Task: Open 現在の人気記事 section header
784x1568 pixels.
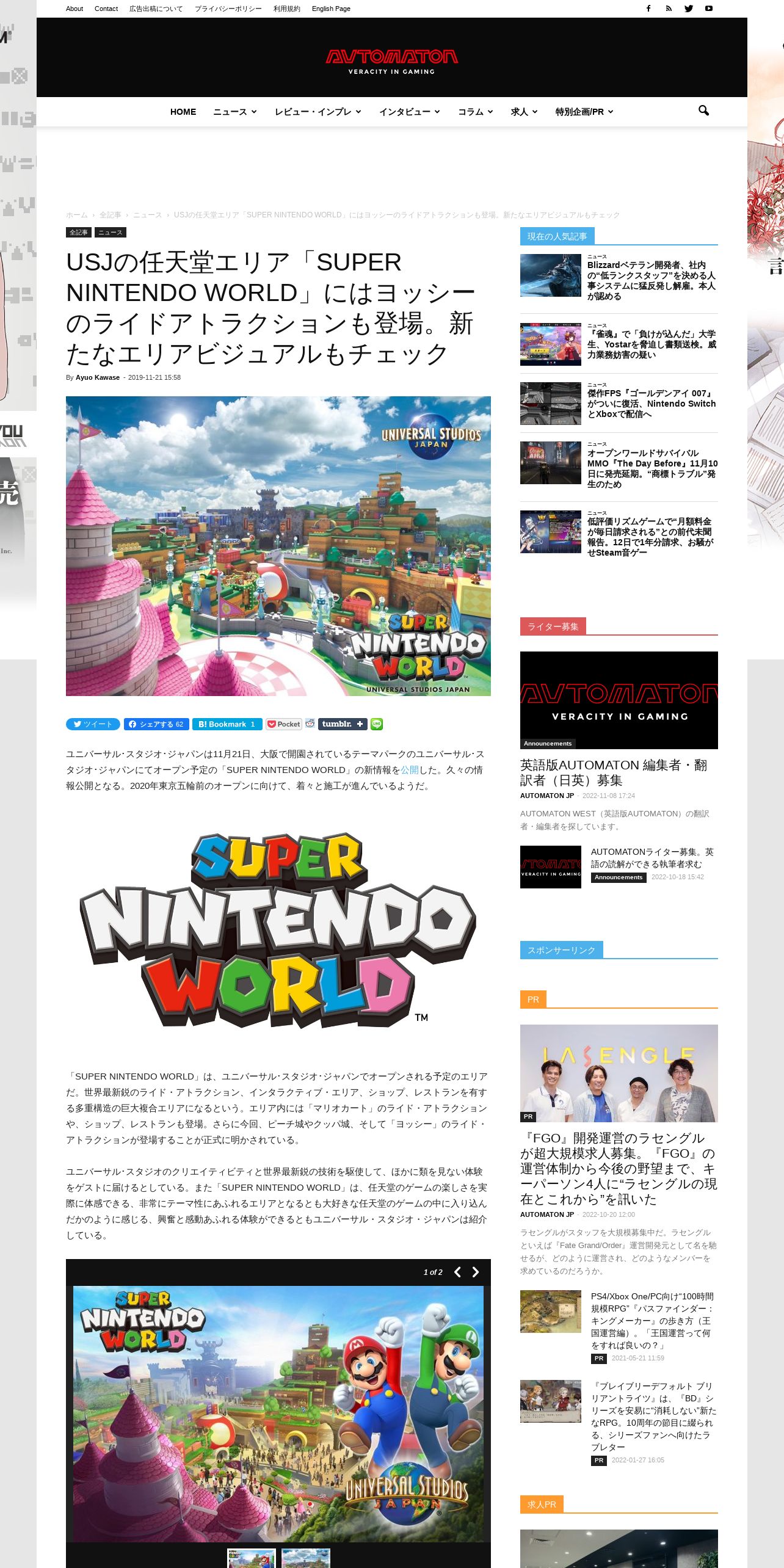Action: [x=557, y=236]
